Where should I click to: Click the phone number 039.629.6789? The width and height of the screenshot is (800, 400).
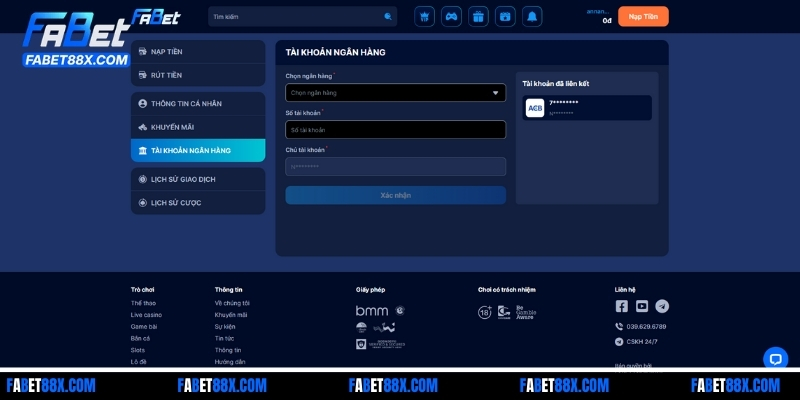click(646, 327)
